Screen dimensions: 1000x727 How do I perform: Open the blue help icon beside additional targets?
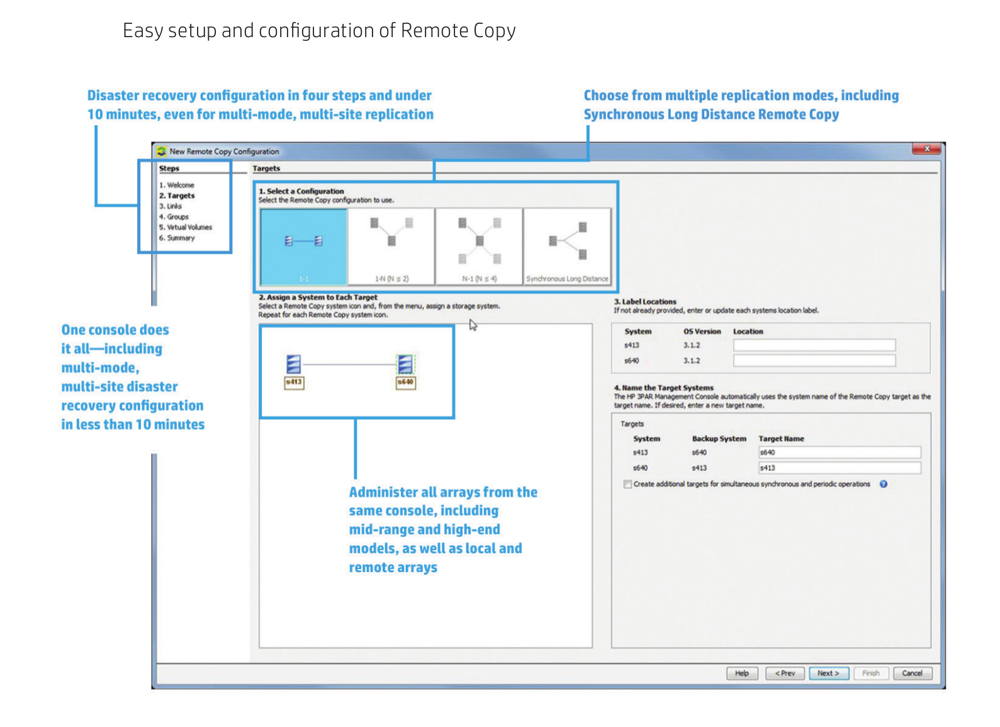coord(884,484)
